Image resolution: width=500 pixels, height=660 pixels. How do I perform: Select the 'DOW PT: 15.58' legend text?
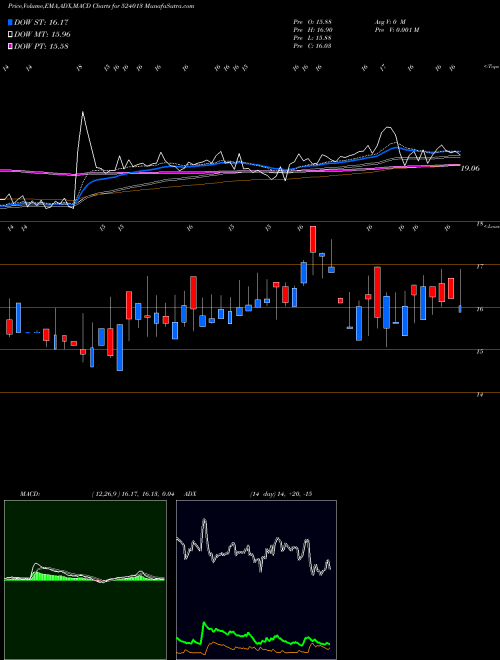tap(41, 46)
